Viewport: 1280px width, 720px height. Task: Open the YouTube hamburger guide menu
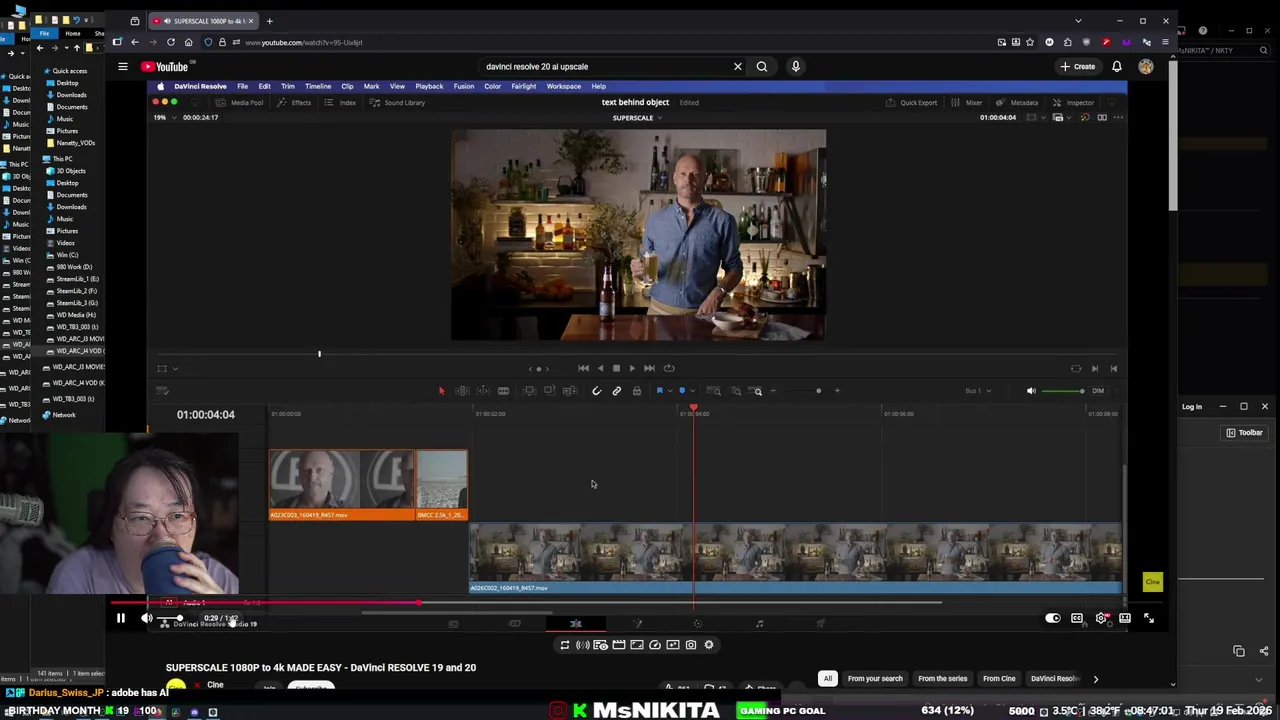coord(122,67)
